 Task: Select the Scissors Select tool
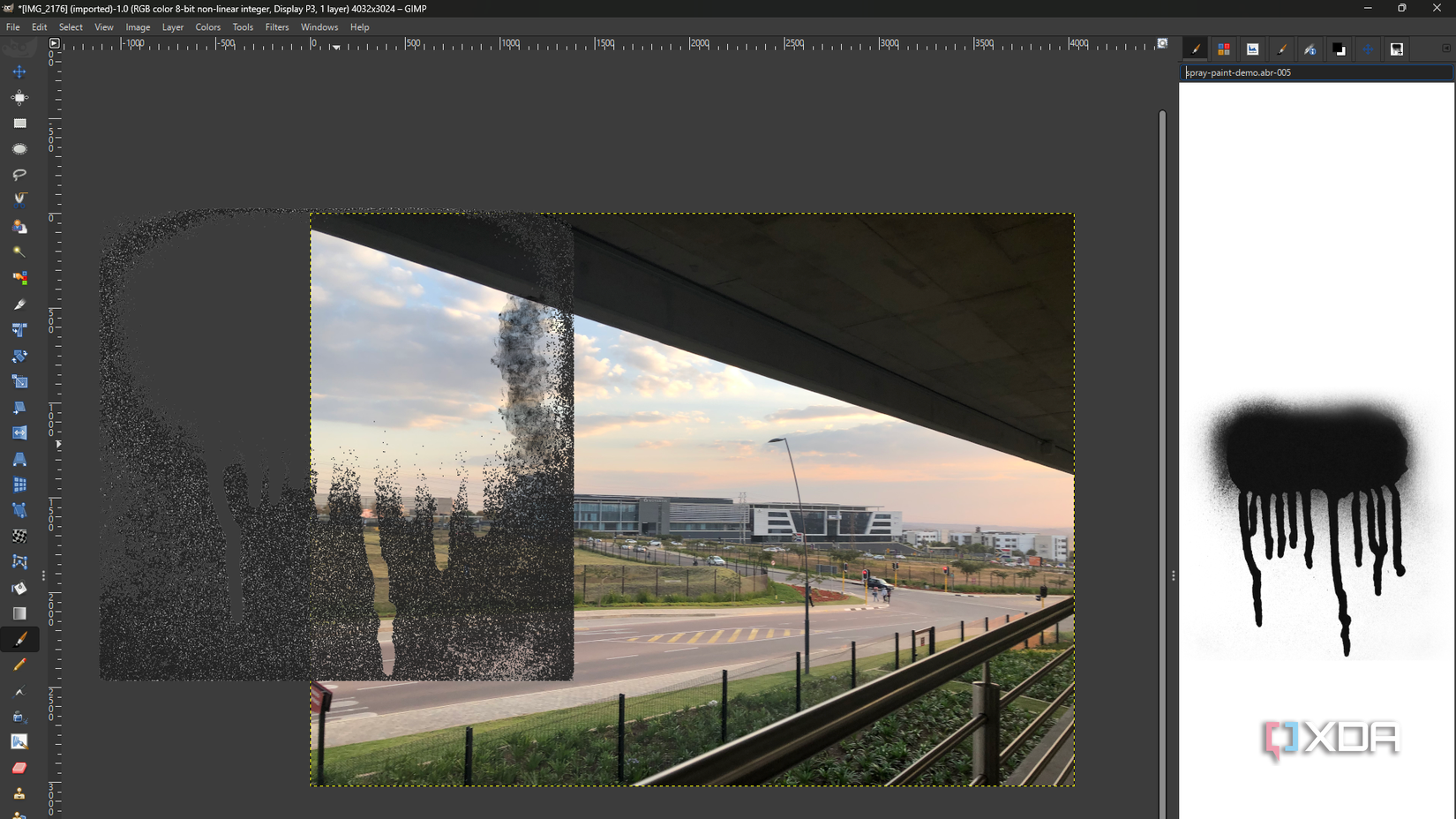[19, 200]
